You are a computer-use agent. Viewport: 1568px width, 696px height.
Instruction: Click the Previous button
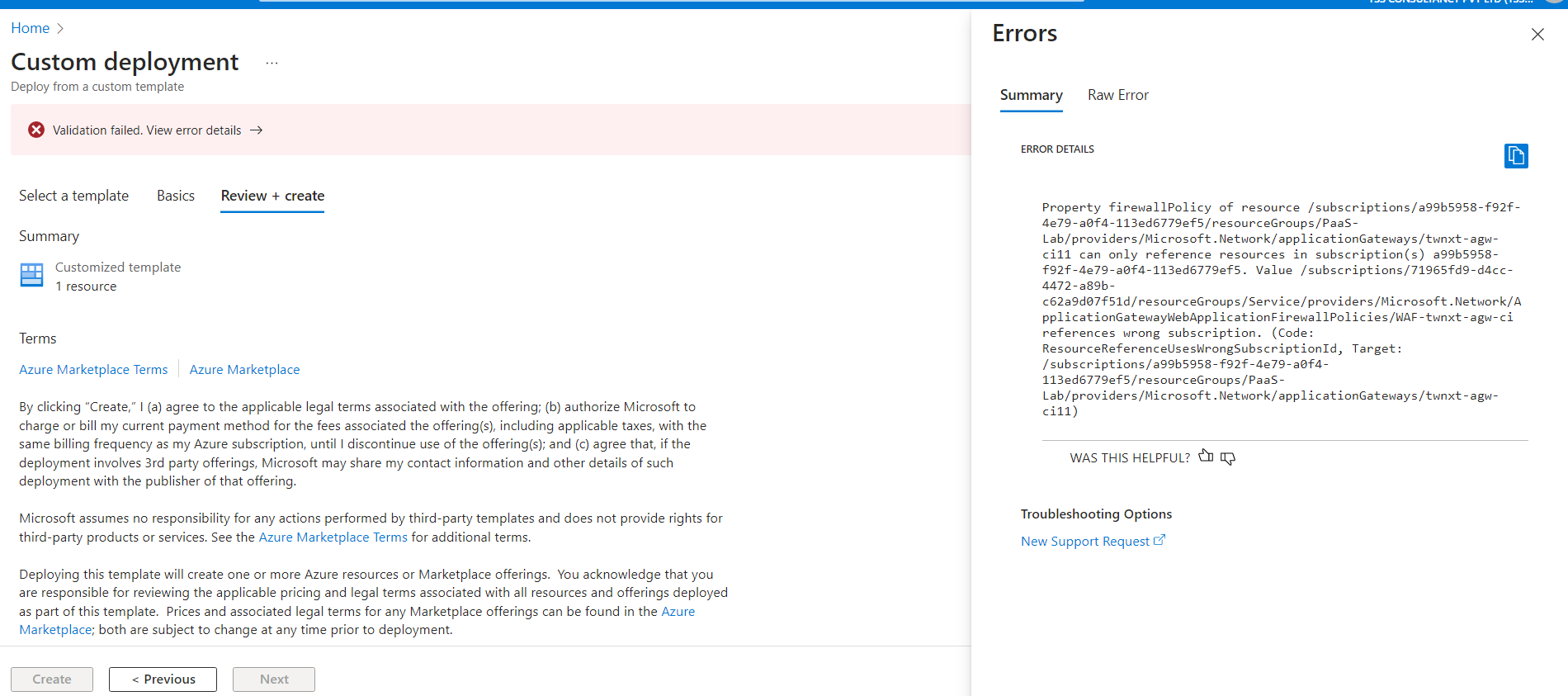(163, 679)
